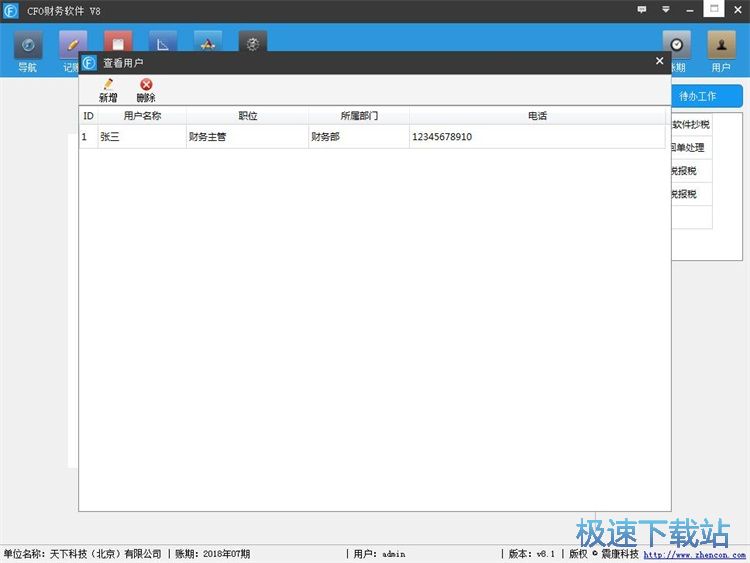This screenshot has height=563, width=750.
Task: Click 单位名称 company name in status bar
Action: [x=82, y=554]
